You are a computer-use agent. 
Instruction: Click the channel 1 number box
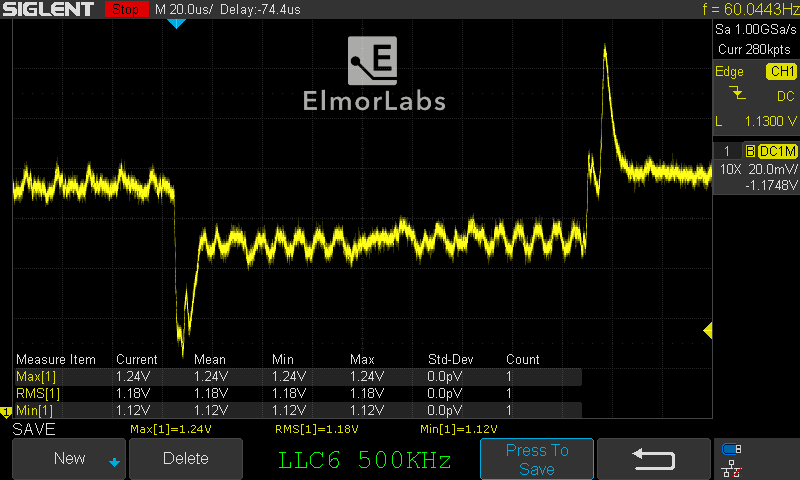[727, 151]
